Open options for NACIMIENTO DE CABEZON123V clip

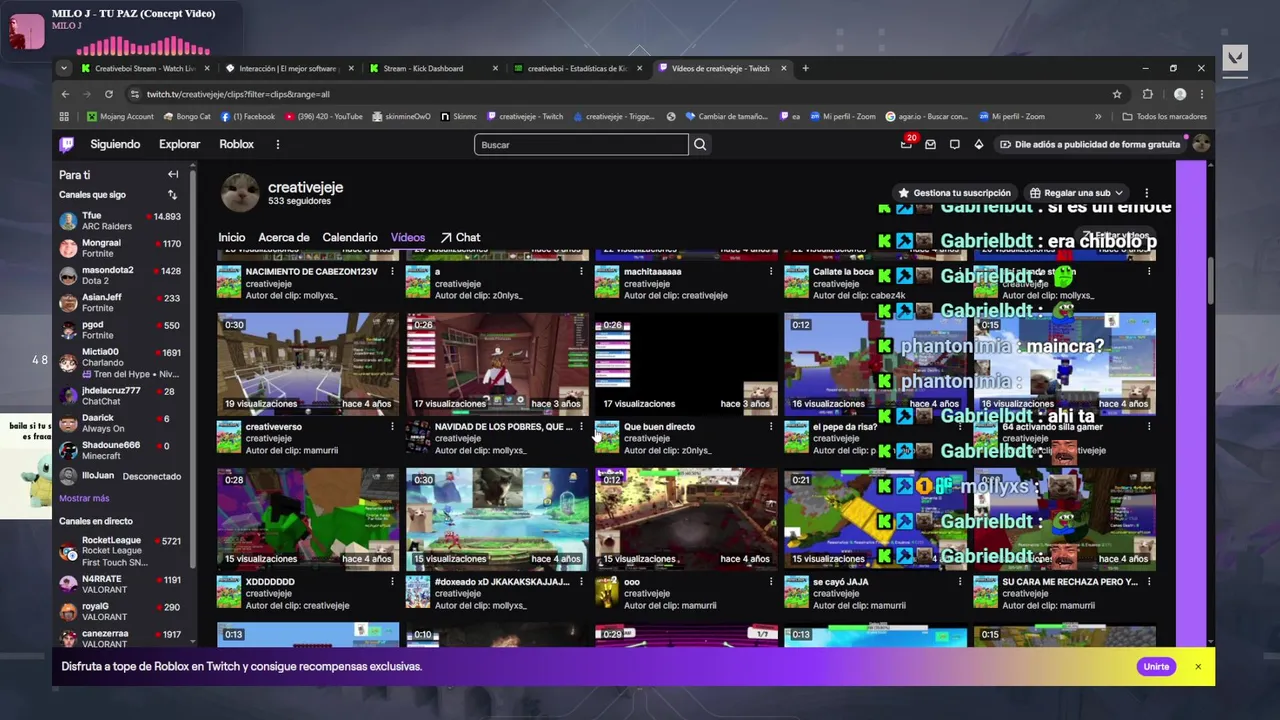point(392,272)
